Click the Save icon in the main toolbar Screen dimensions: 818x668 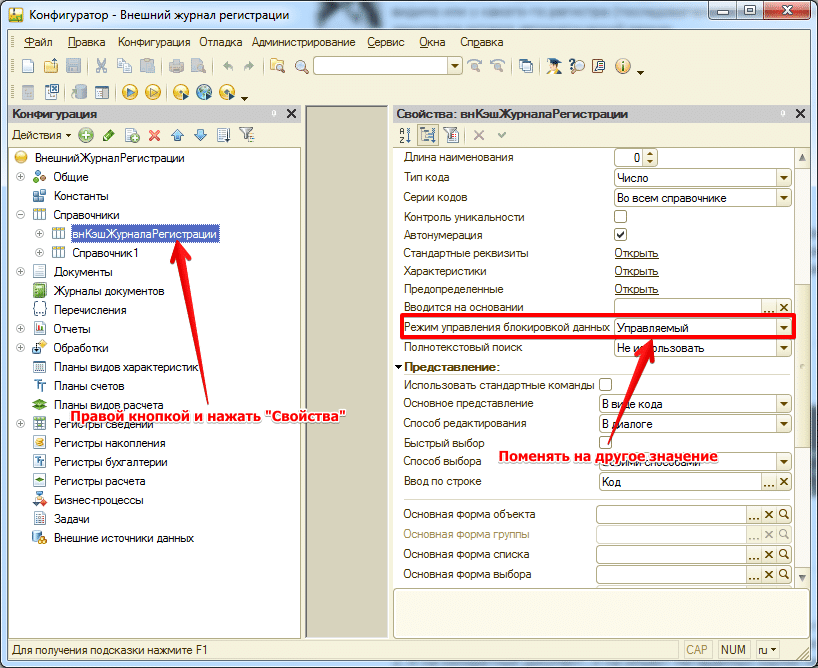pos(73,66)
